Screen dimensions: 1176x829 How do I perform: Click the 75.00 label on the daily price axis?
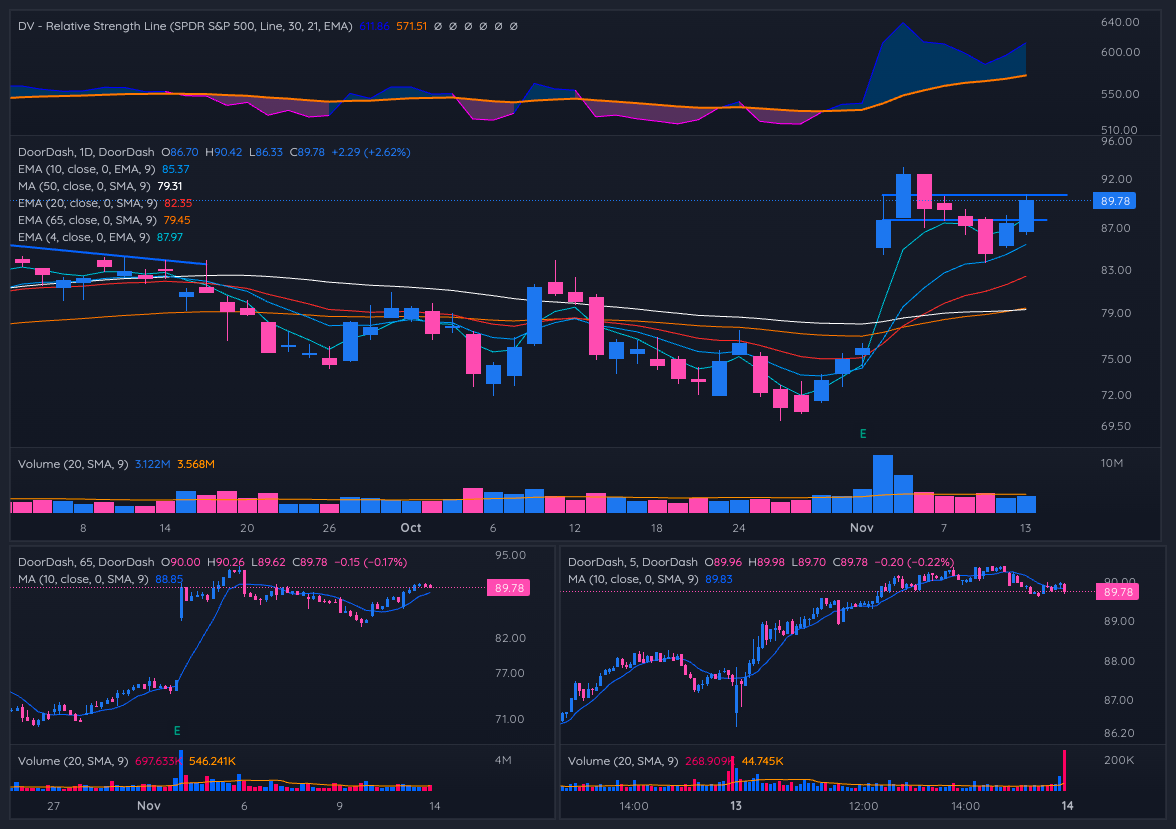[1116, 359]
